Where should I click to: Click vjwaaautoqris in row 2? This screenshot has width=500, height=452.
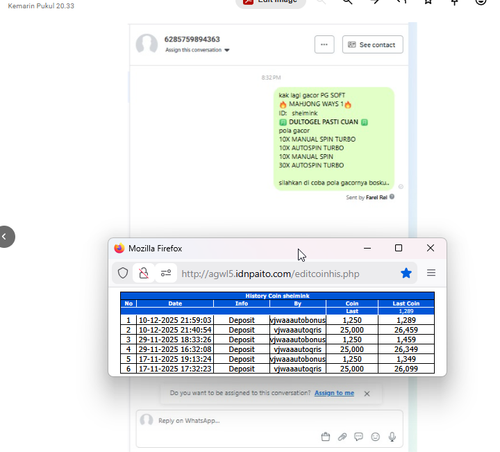pos(298,330)
